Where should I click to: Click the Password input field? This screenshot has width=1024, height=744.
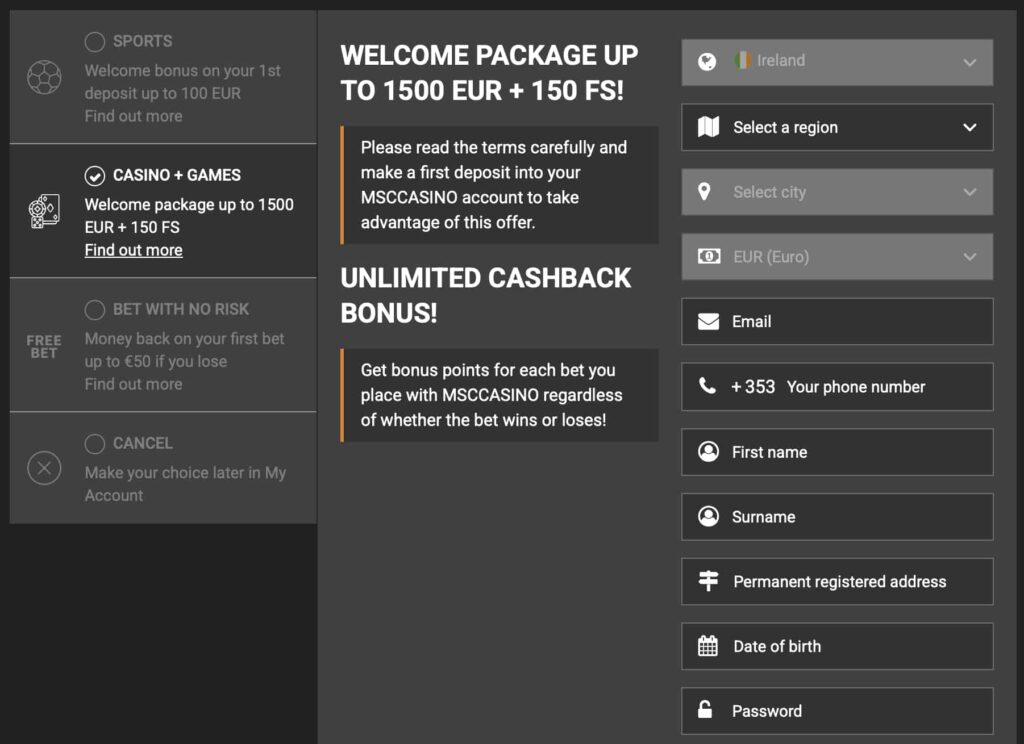coord(837,711)
